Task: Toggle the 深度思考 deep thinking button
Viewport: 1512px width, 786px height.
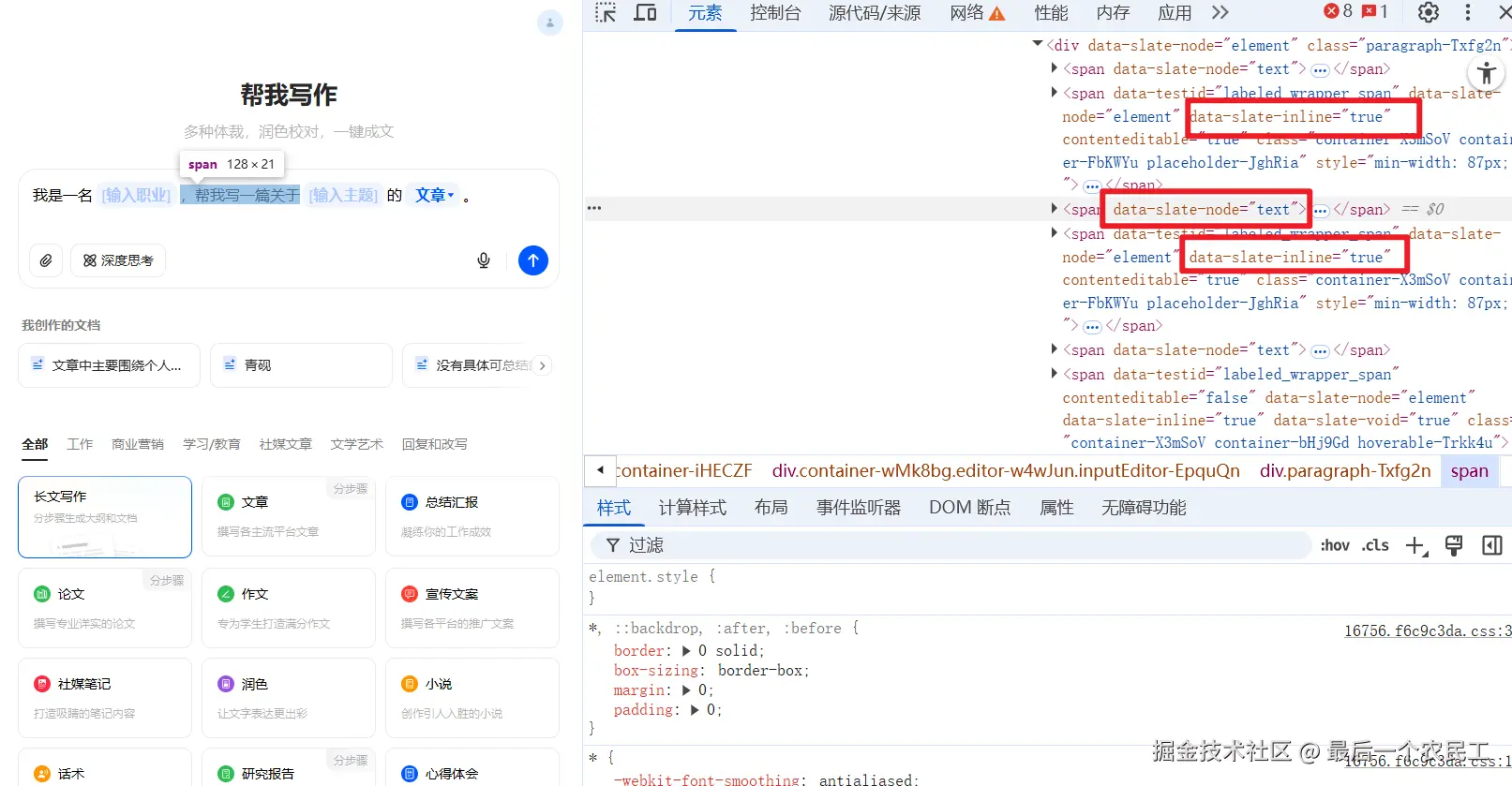Action: pyautogui.click(x=118, y=260)
